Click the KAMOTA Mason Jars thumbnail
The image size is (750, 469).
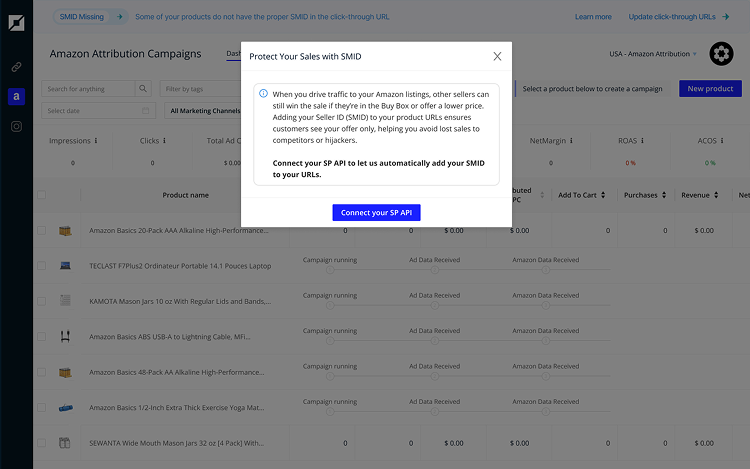click(65, 301)
